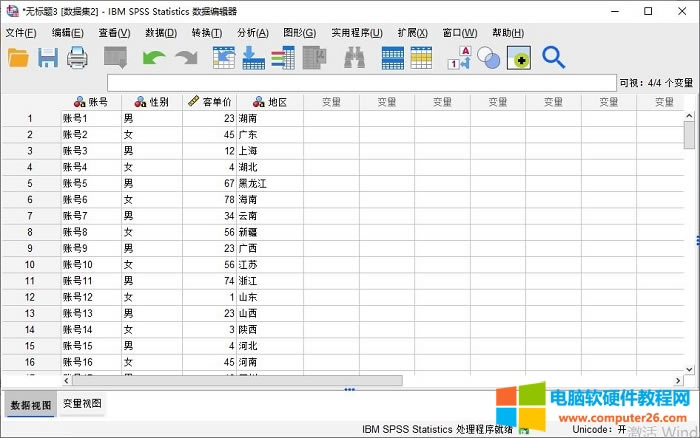The height and width of the screenshot is (438, 700).
Task: Open the 图形(G) menu
Action: point(299,32)
